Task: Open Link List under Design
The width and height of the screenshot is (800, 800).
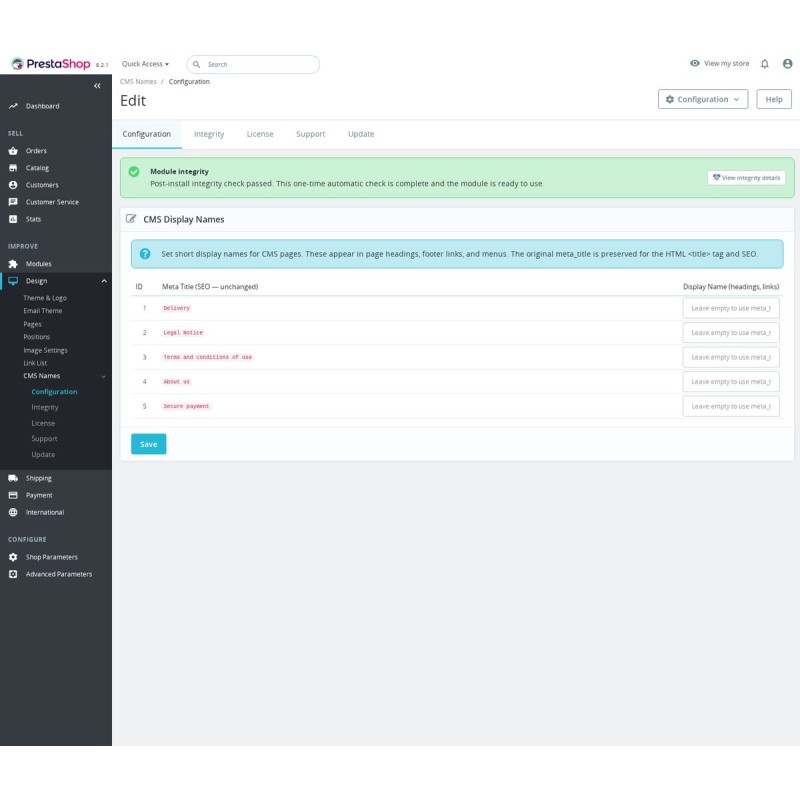Action: coord(35,363)
